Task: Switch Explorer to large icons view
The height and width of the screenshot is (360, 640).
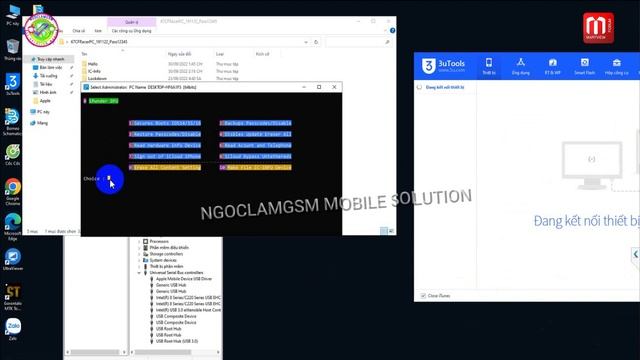Action: click(391, 231)
